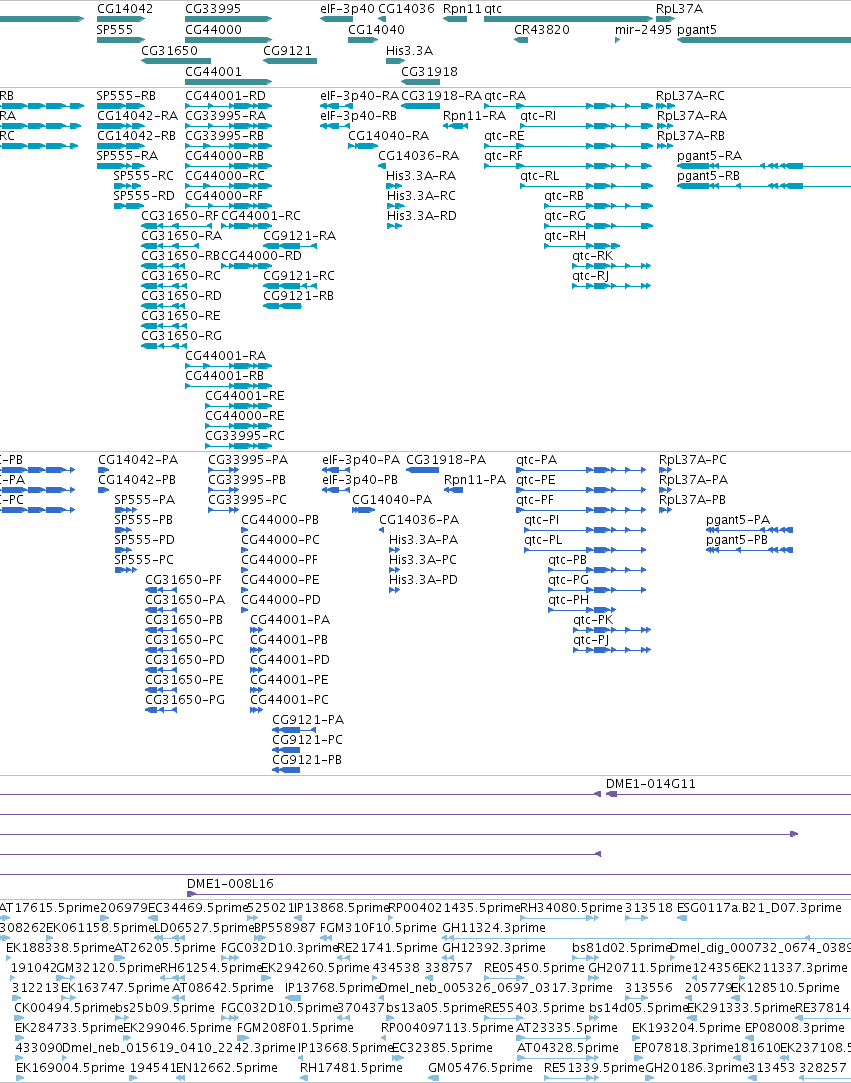851x1083 pixels.
Task: Select the RpL37A gene label
Action: click(680, 9)
